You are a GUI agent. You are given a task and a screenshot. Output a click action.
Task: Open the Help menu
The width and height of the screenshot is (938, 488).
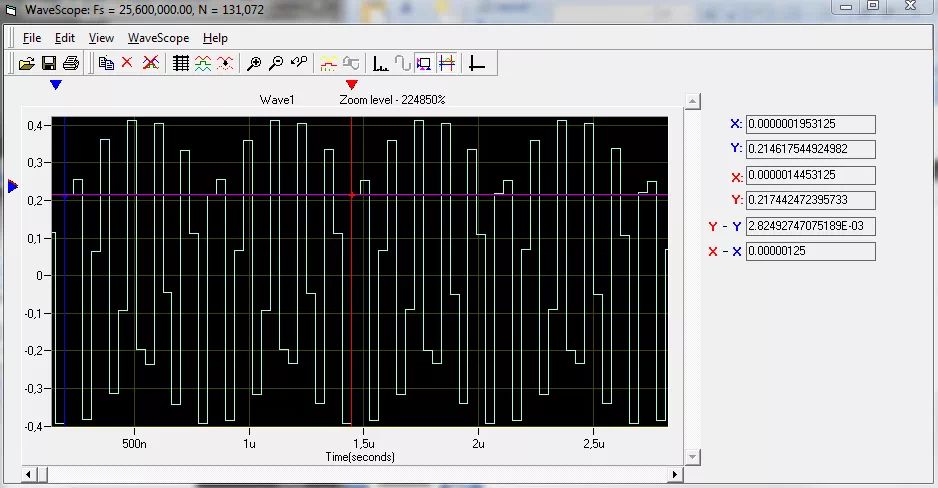click(x=215, y=38)
